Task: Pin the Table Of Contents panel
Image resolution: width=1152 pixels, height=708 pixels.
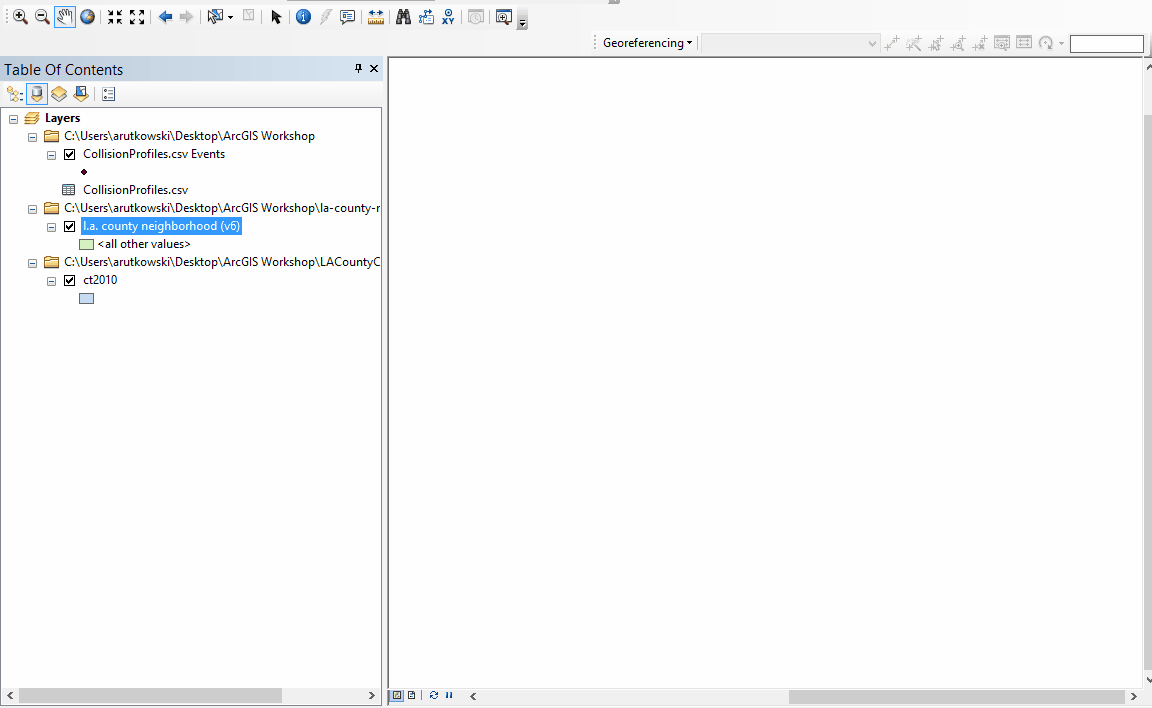Action: [x=359, y=68]
